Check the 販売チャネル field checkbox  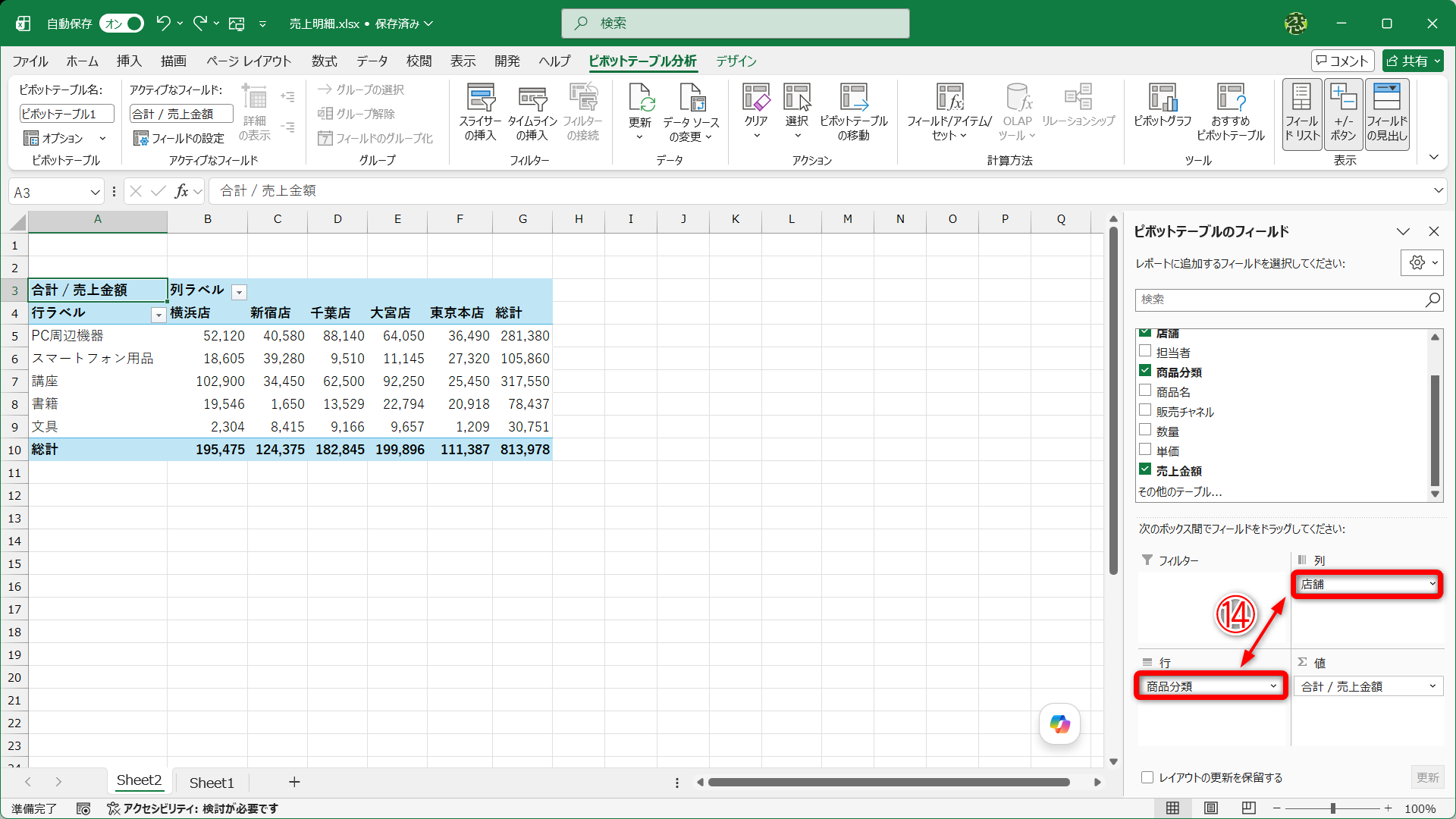coord(1145,410)
